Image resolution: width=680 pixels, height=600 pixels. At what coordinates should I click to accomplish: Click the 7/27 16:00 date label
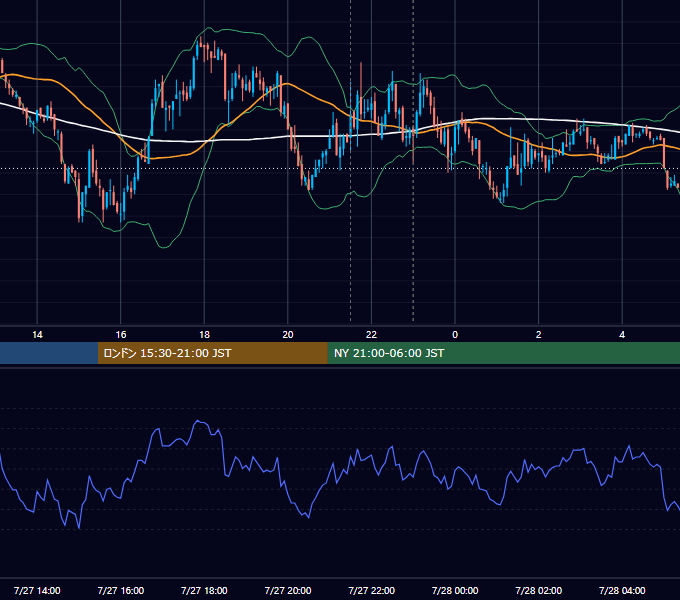121,590
